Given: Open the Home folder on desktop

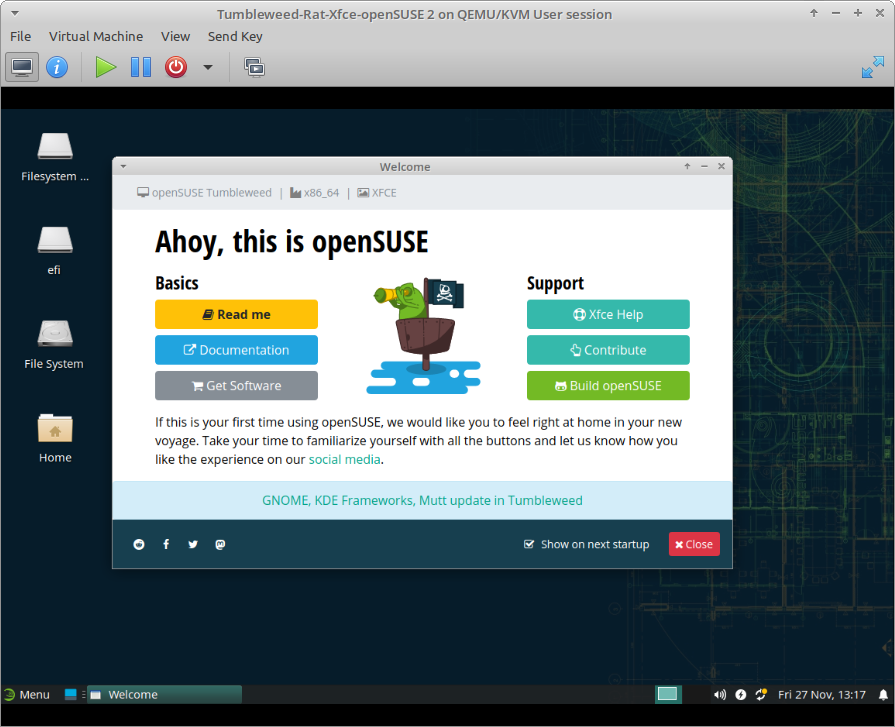Looking at the screenshot, I should pos(55,438).
